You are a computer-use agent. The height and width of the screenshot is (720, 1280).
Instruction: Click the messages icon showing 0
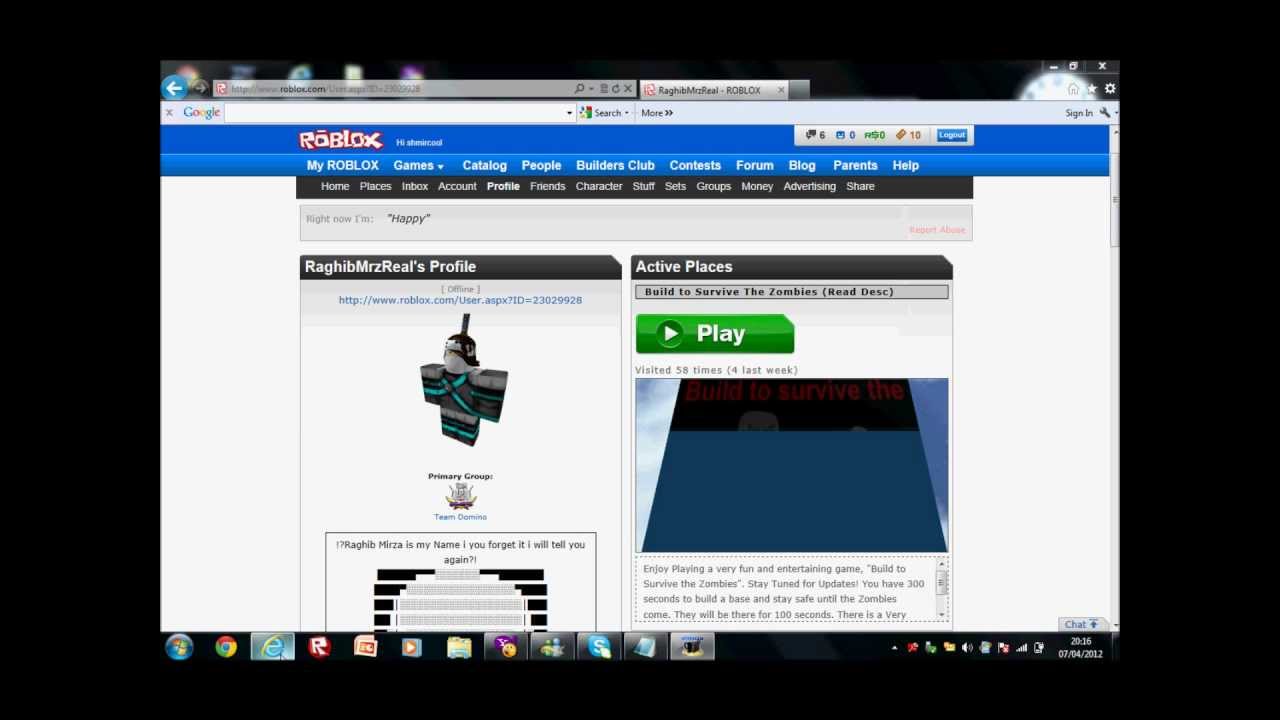coord(845,135)
